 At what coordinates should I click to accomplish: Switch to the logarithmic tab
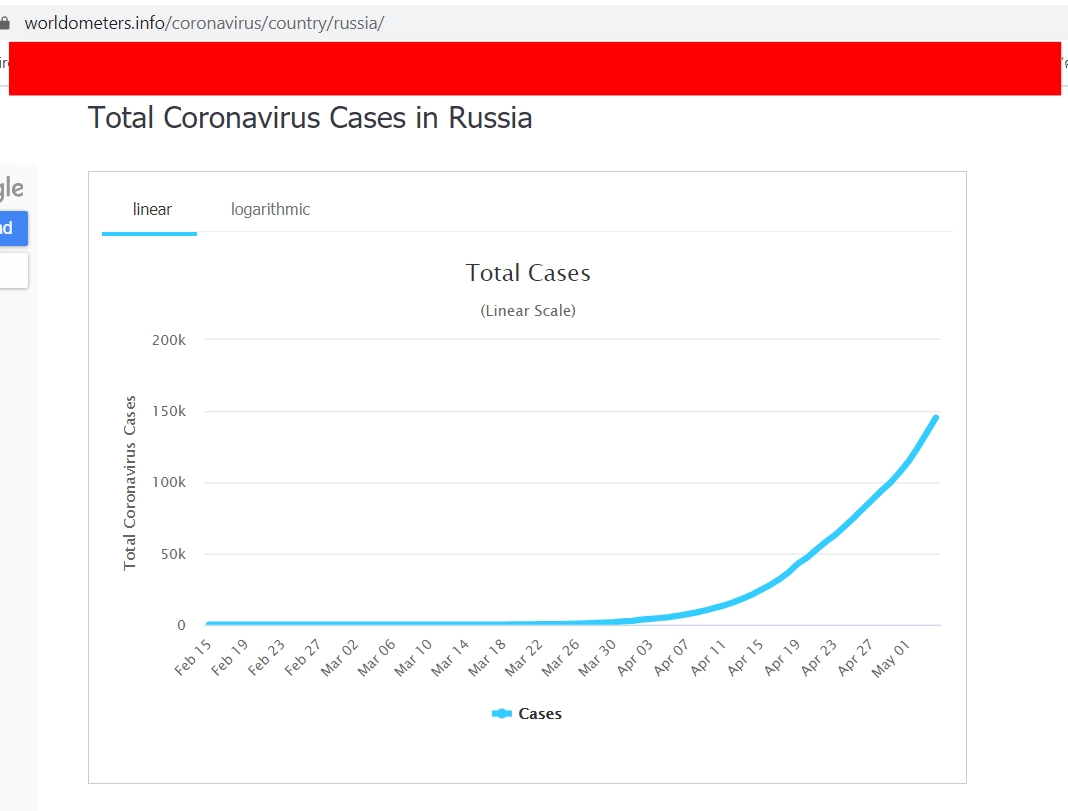[x=270, y=210]
